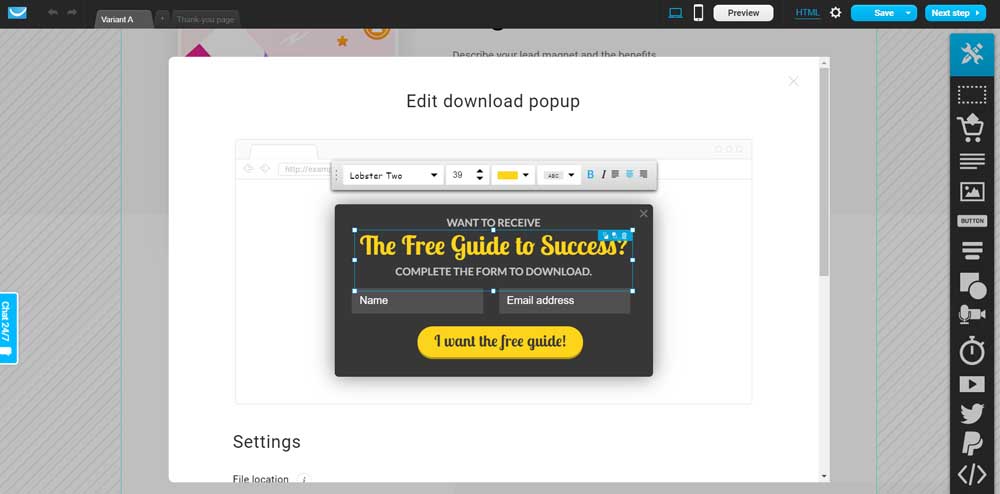Select the video player element tool

(x=971, y=384)
